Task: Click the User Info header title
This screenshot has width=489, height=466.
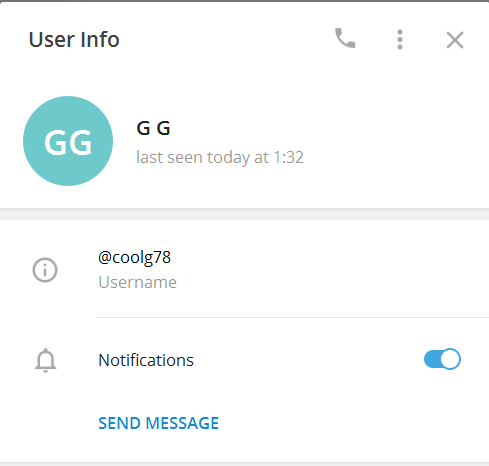Action: coord(74,40)
